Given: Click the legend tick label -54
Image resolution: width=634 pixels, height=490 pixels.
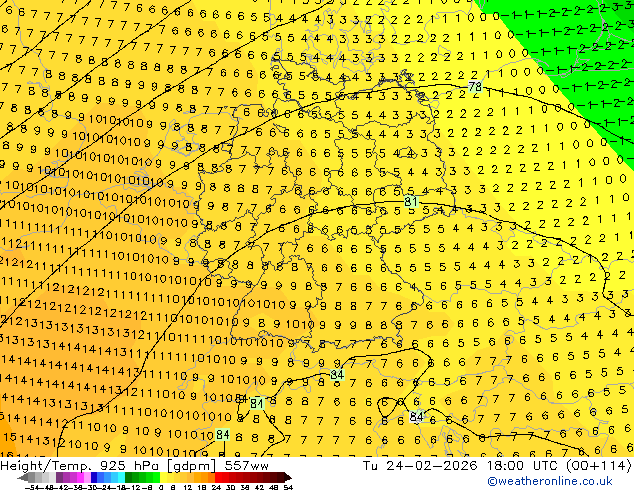Looking at the screenshot, I should [x=32, y=487].
